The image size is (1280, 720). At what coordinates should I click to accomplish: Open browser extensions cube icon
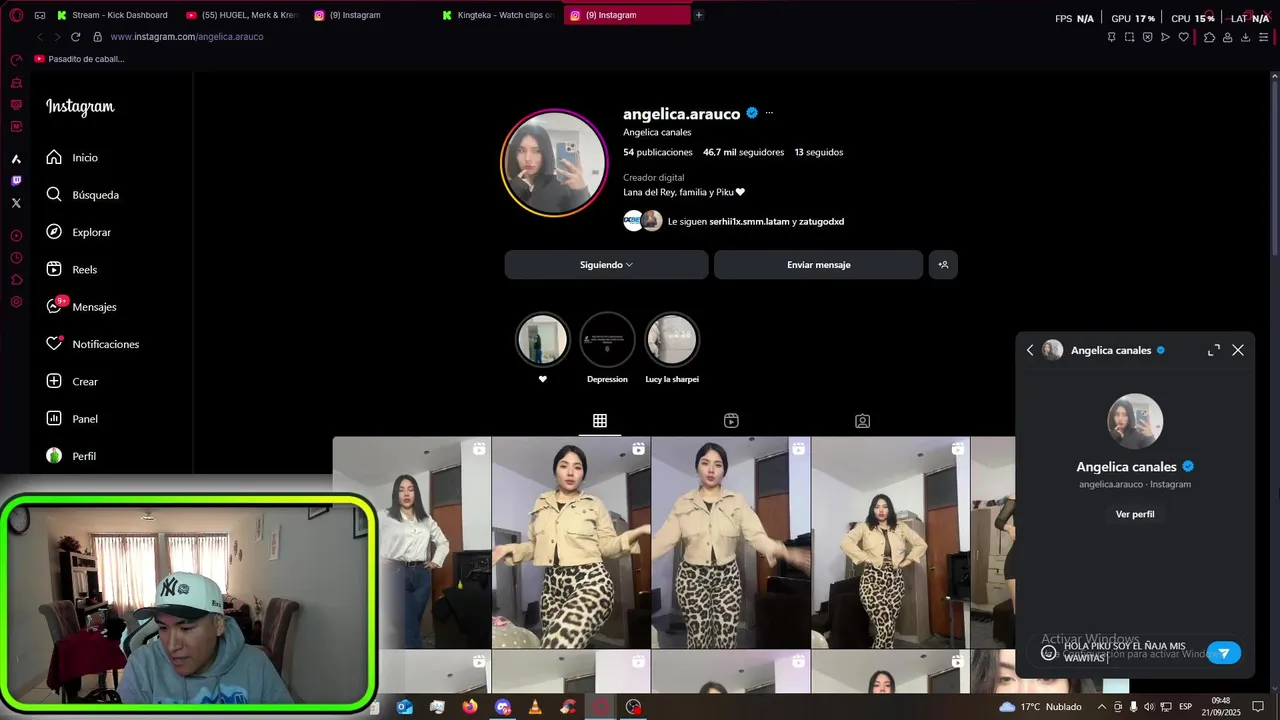(x=1209, y=37)
